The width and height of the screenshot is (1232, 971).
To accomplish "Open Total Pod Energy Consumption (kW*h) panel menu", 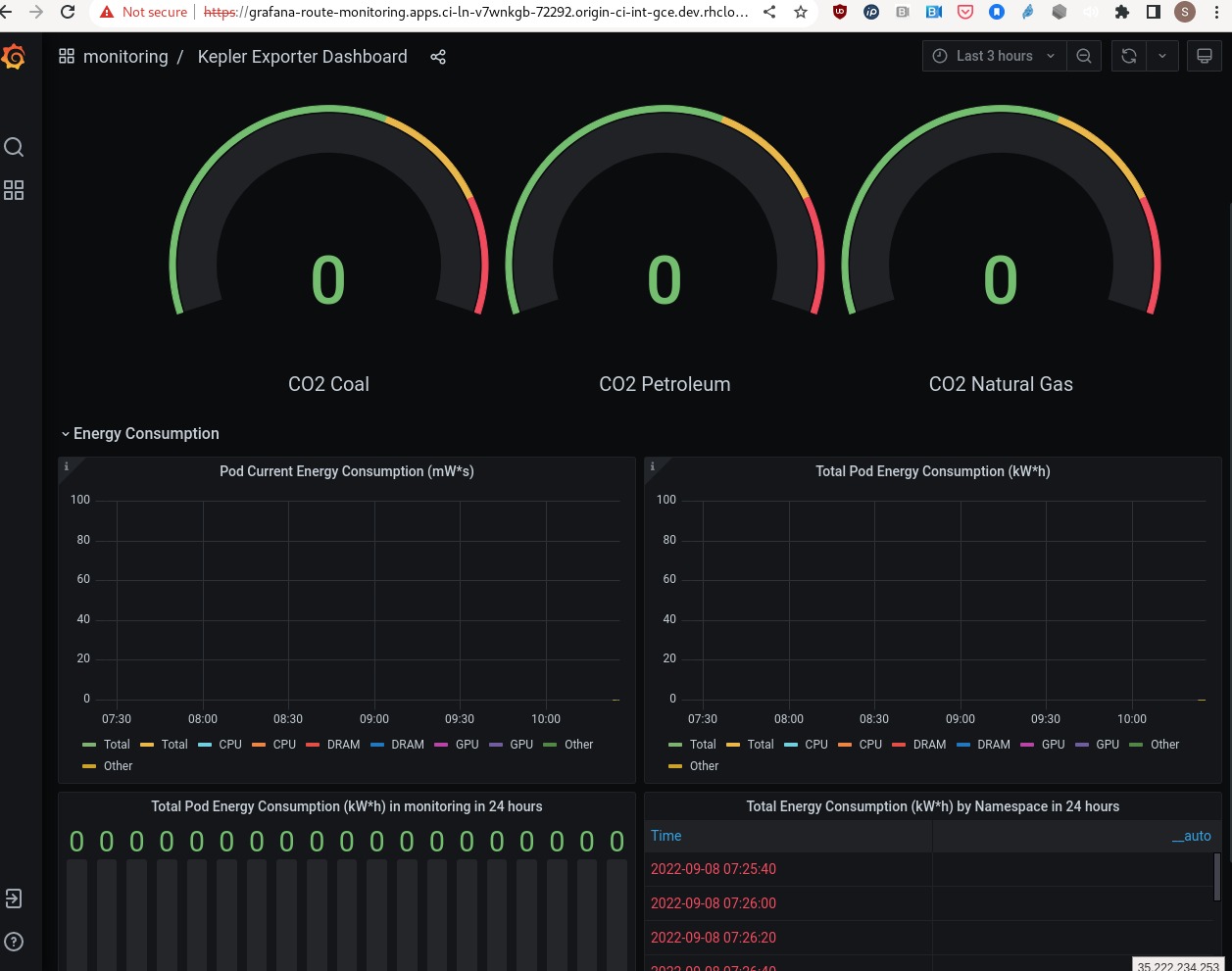I will [933, 471].
